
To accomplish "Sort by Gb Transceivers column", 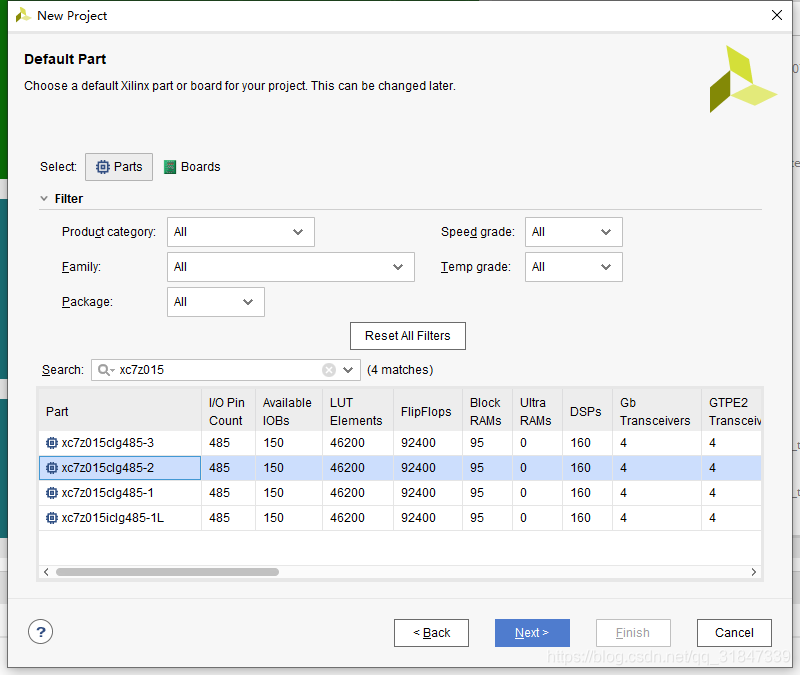I will 657,411.
